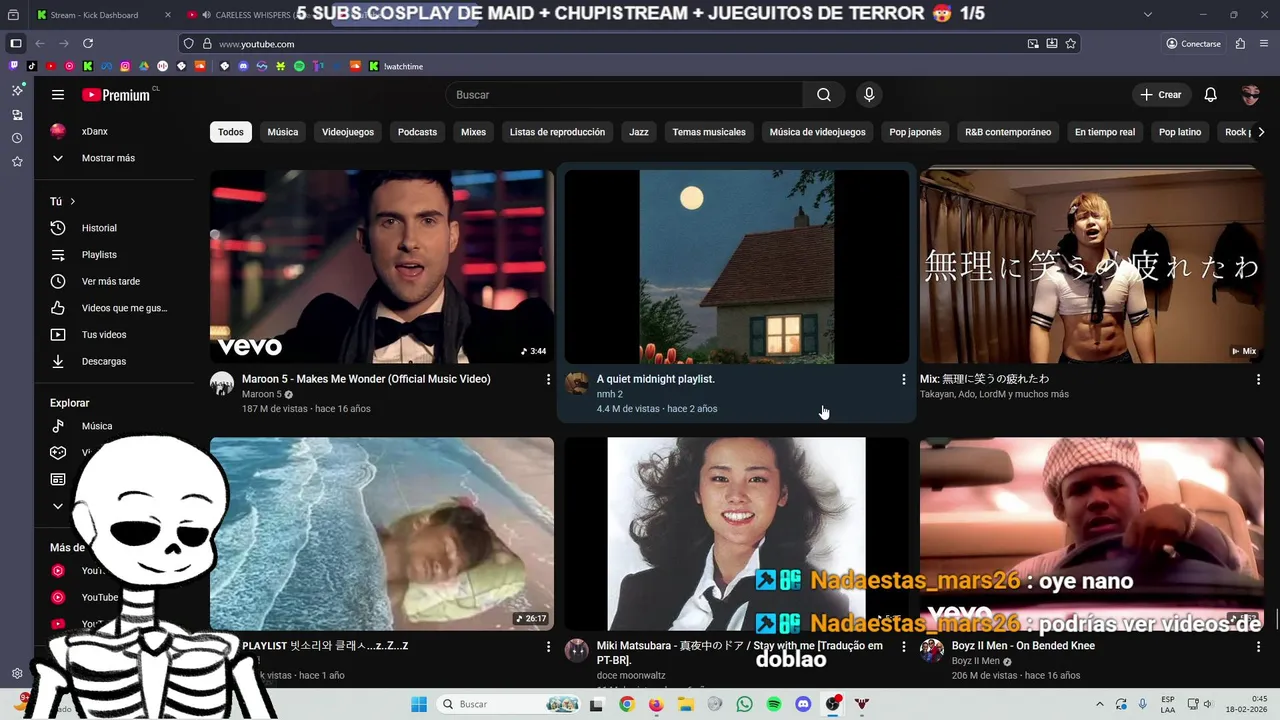Open the Twitch bookmark icon

(14, 66)
